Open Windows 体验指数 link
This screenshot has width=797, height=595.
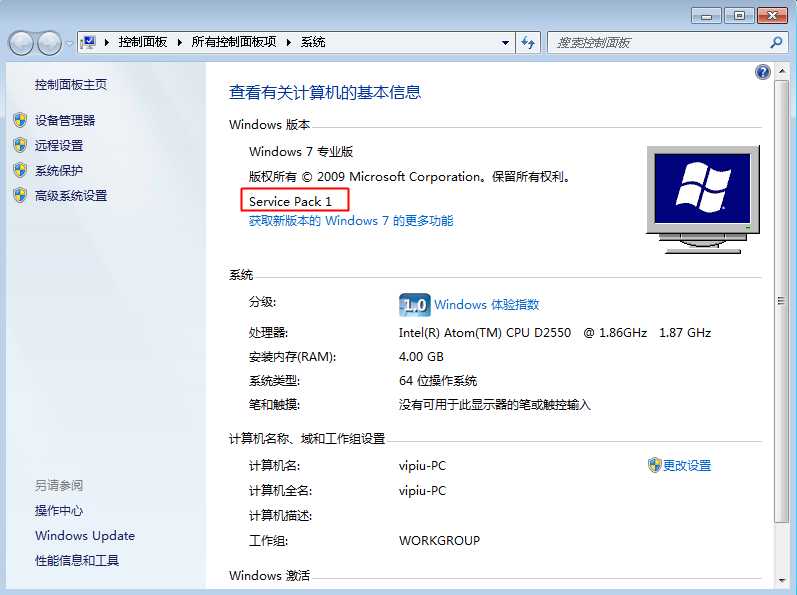pos(486,305)
